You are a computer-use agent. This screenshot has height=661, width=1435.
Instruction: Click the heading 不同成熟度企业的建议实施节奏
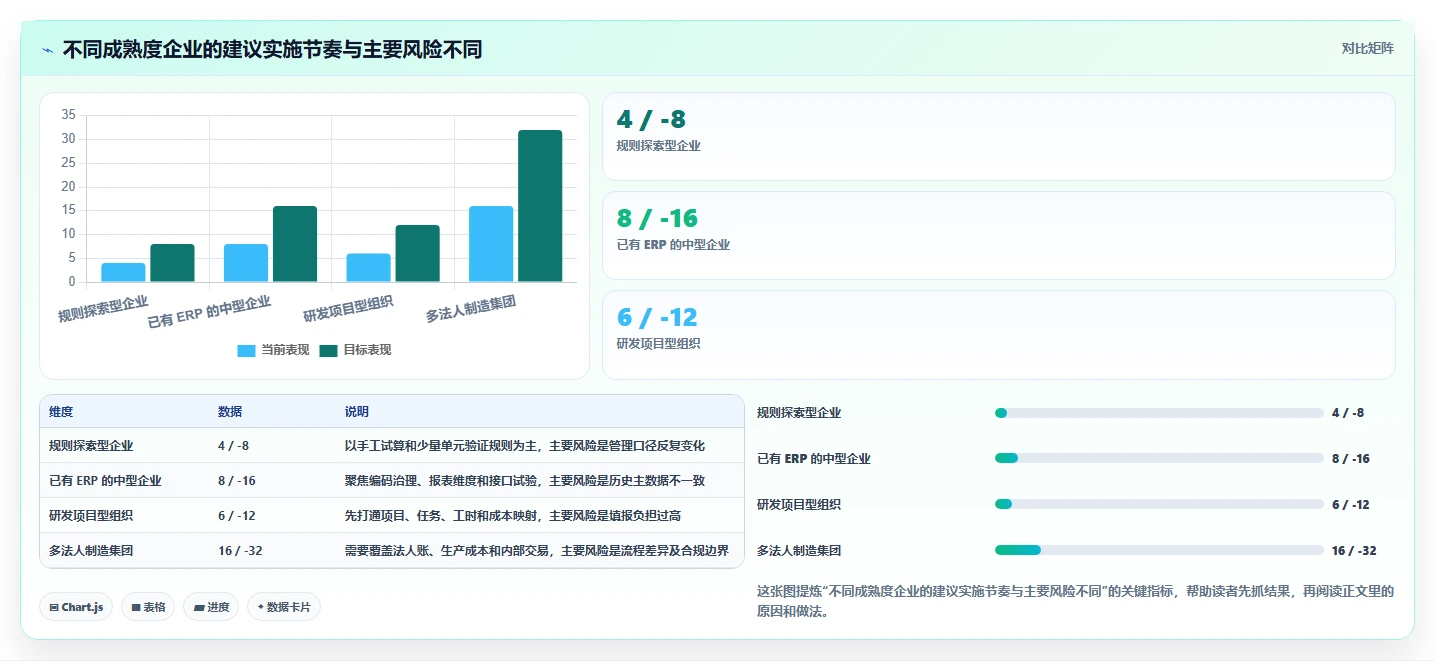(x=272, y=48)
